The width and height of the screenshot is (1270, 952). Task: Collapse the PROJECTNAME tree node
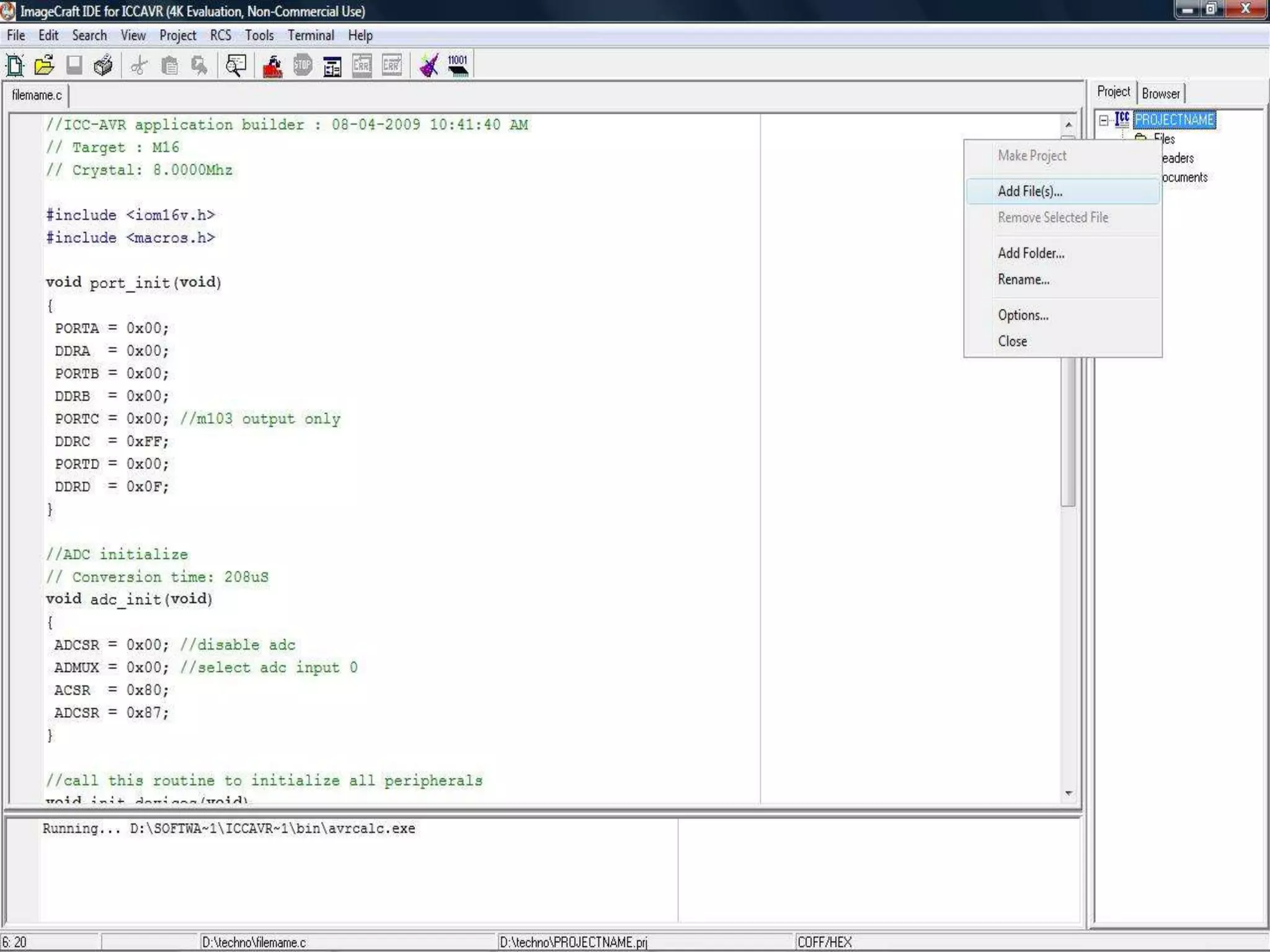(x=1104, y=120)
